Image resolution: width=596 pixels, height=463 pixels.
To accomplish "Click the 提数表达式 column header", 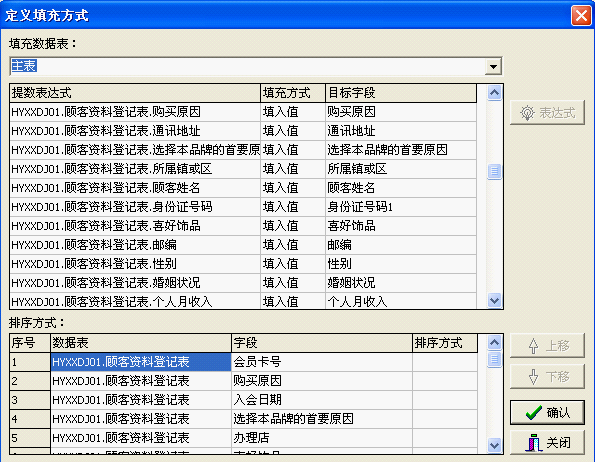I will 135,93.
